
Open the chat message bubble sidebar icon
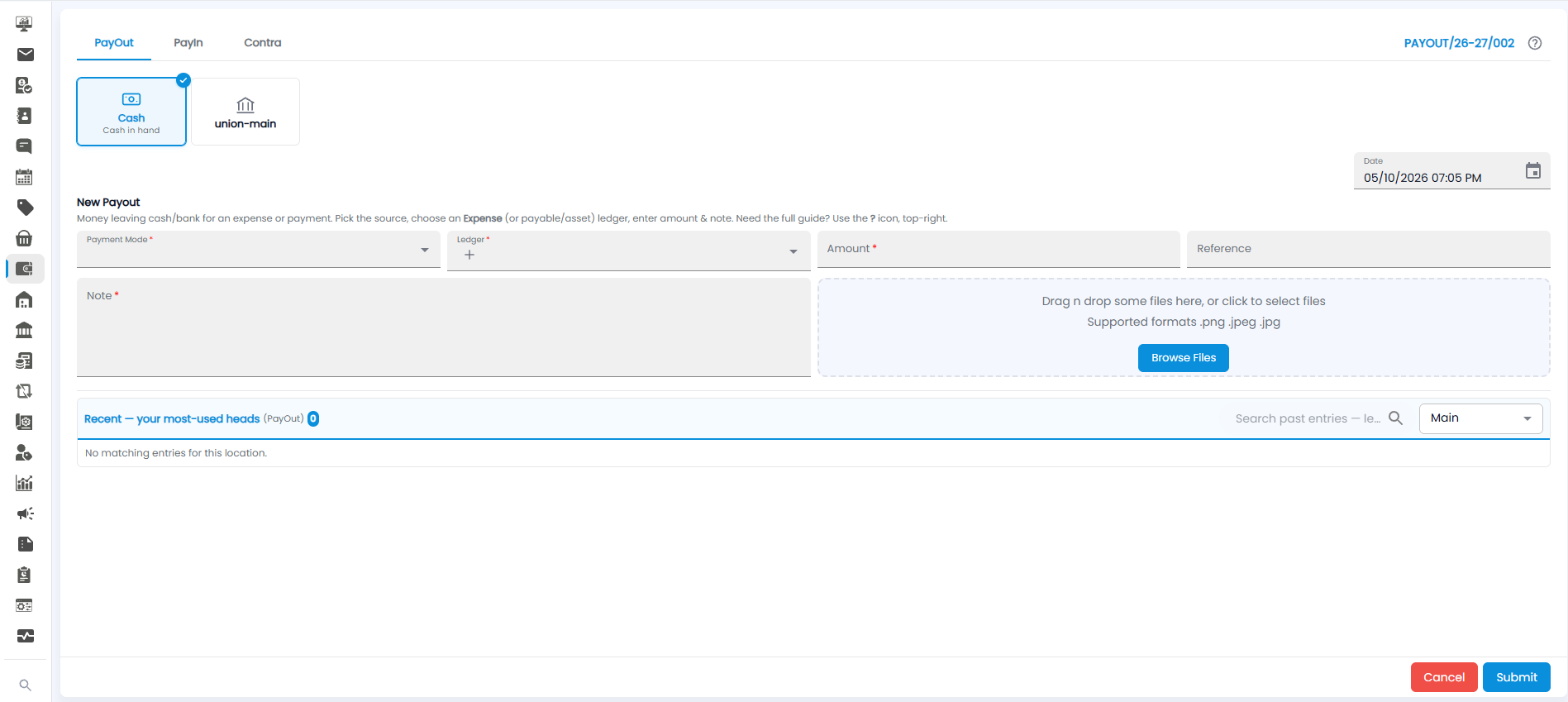pos(25,146)
